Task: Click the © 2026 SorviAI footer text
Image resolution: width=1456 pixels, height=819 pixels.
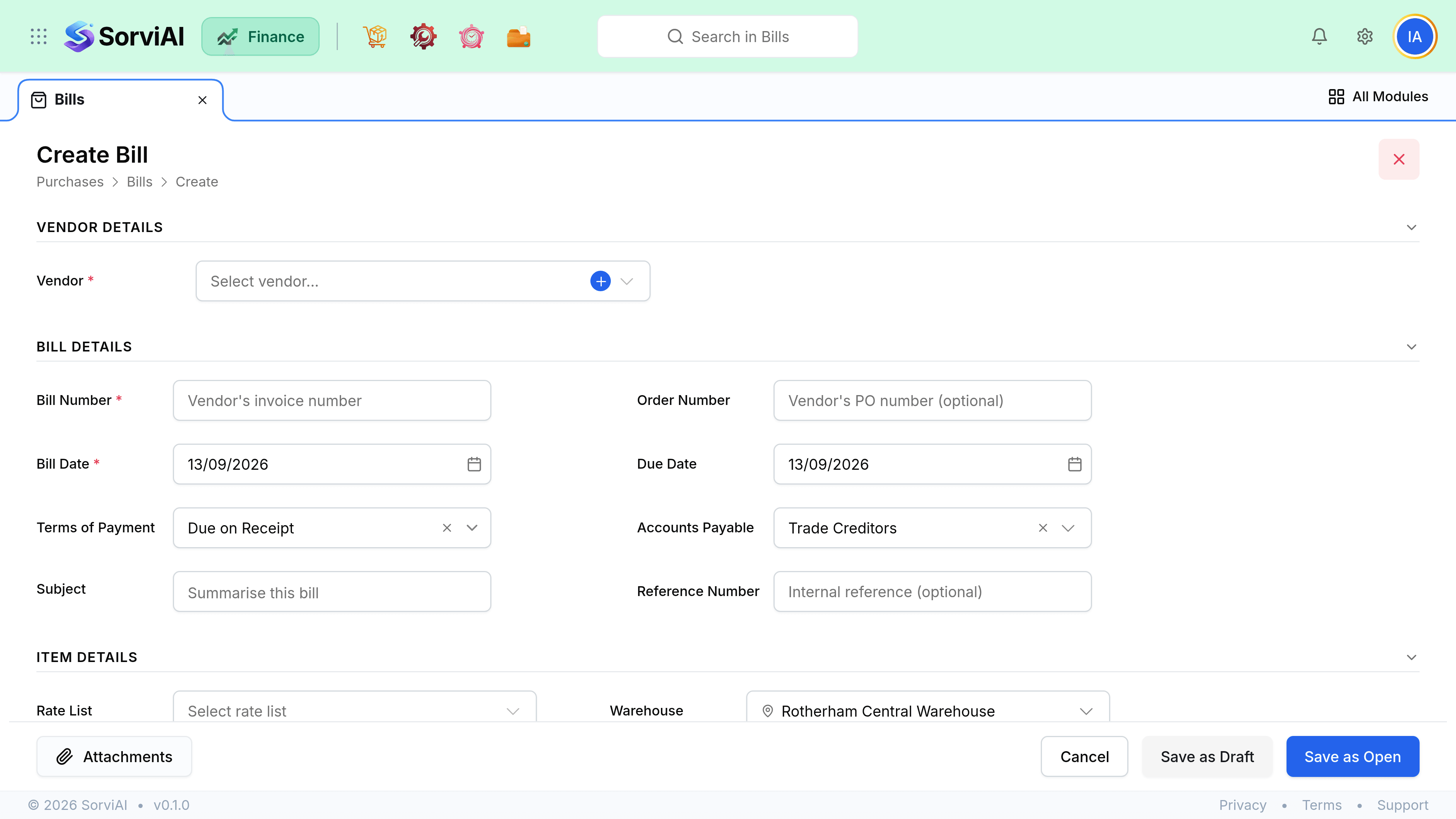Action: click(x=78, y=805)
